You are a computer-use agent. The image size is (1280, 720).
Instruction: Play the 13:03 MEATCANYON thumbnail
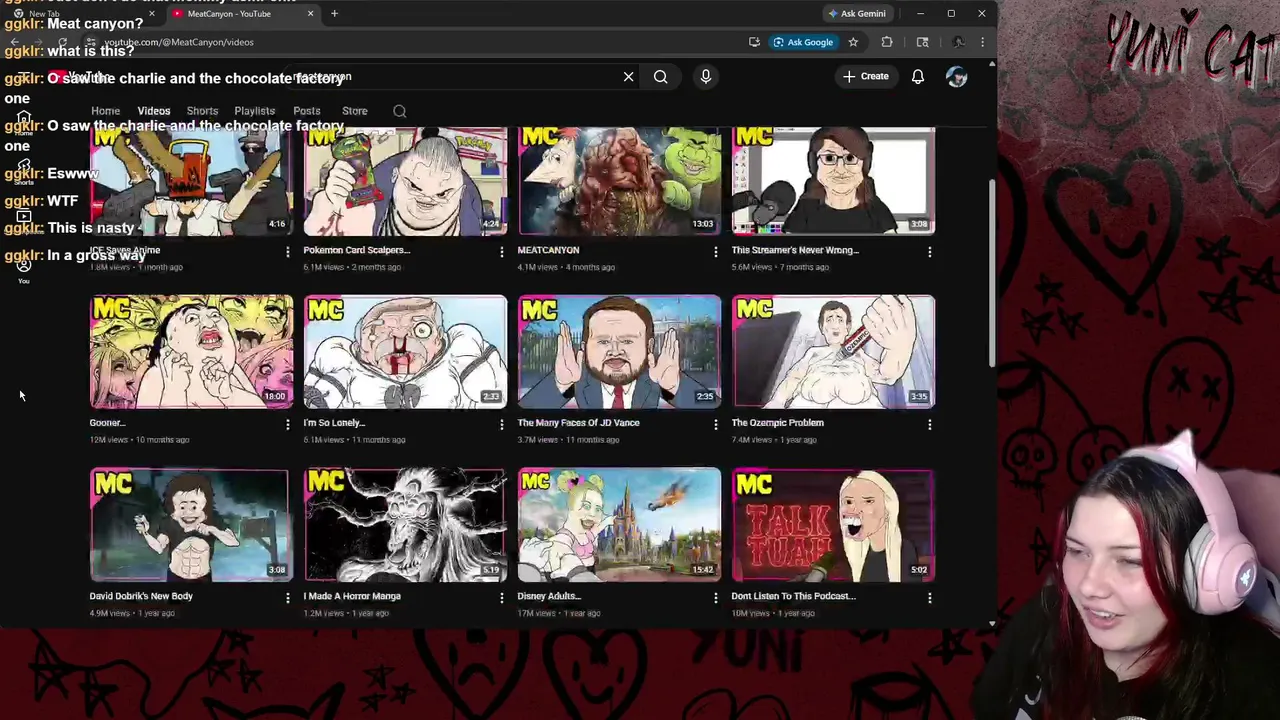tap(619, 181)
